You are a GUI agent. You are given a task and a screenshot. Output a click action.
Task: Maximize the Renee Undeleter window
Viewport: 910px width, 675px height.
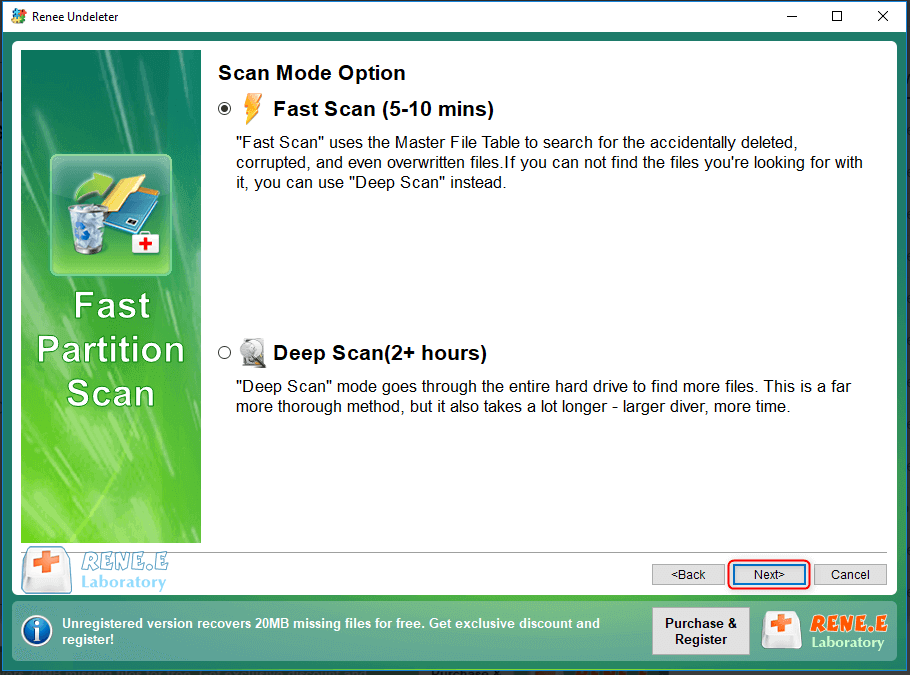[837, 17]
